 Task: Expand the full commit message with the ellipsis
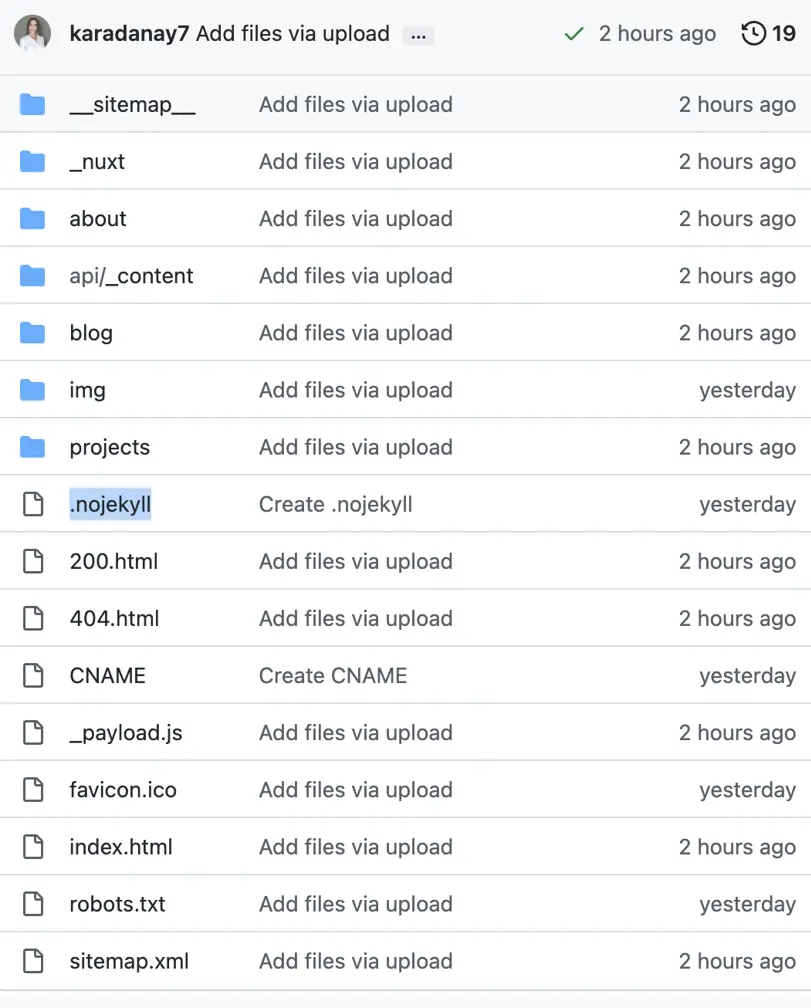pos(418,34)
